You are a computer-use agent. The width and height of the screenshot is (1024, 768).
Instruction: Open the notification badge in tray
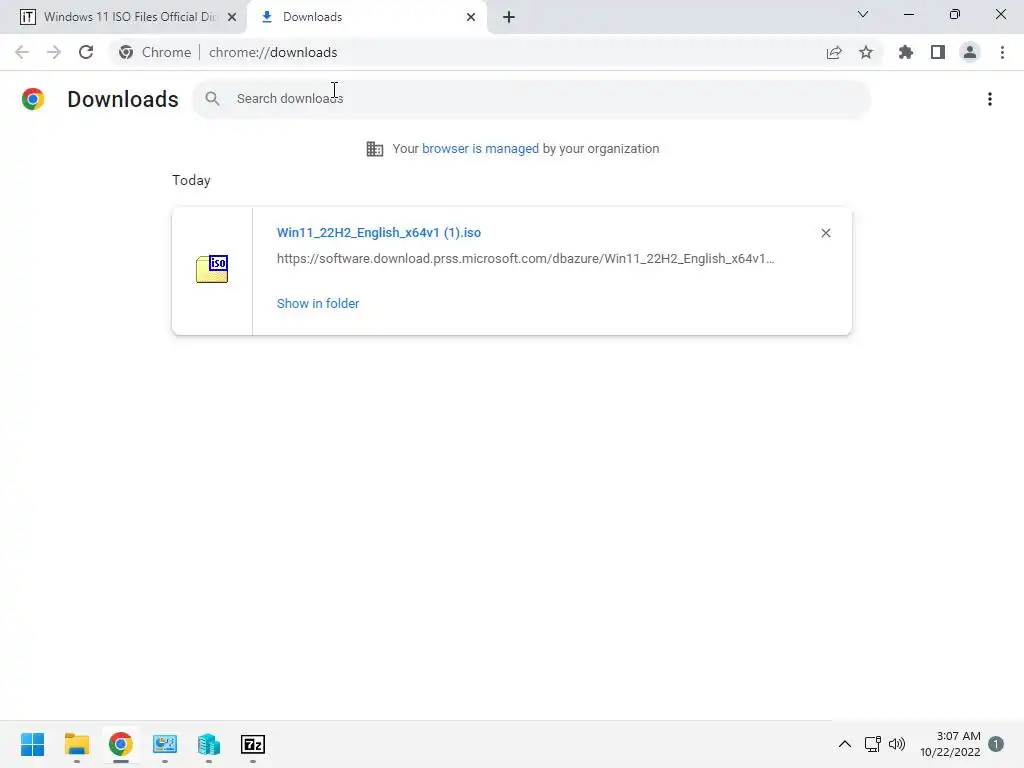pos(996,744)
